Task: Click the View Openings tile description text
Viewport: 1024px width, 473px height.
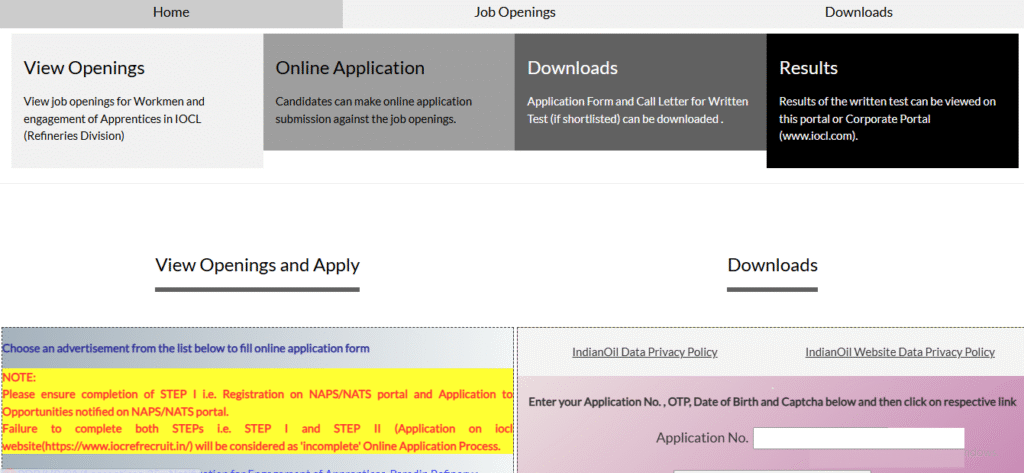Action: point(113,118)
